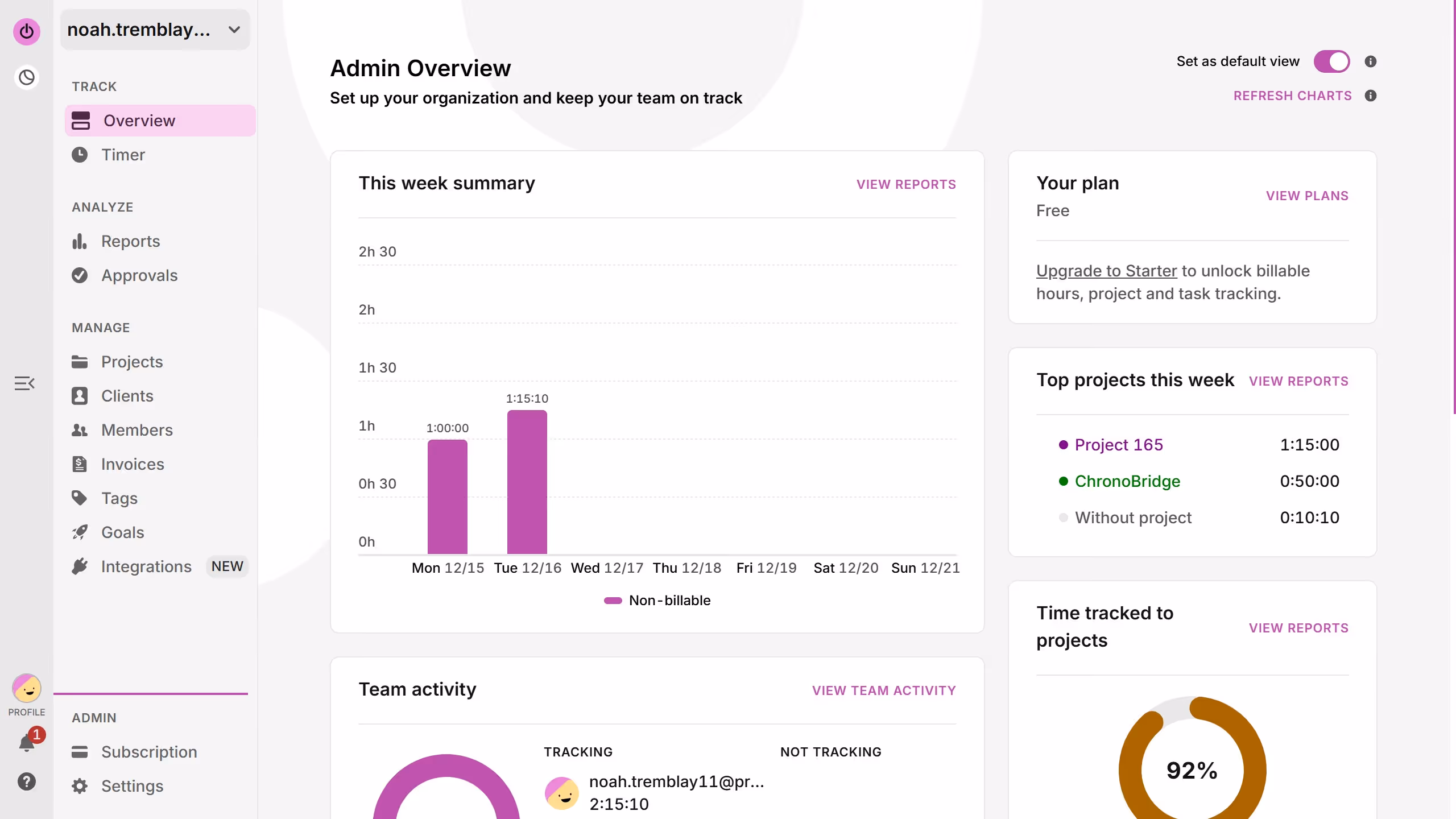
Task: Click the 1:15:10 label above Tuesday bar
Action: click(527, 398)
